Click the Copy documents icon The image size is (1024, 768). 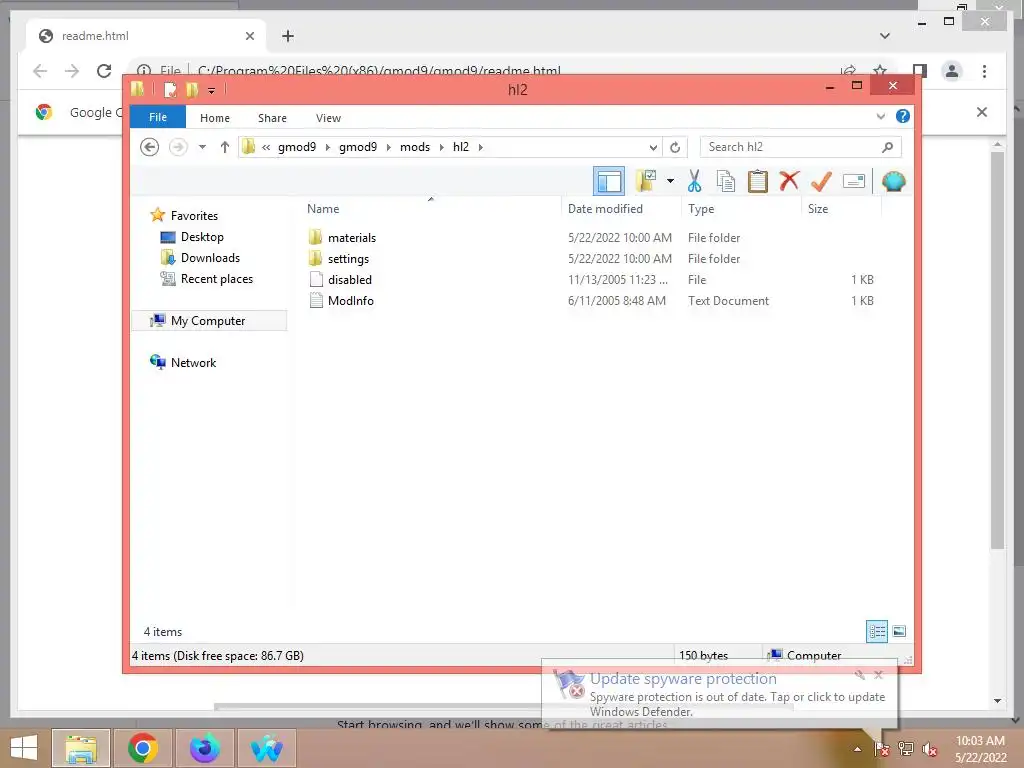[726, 181]
